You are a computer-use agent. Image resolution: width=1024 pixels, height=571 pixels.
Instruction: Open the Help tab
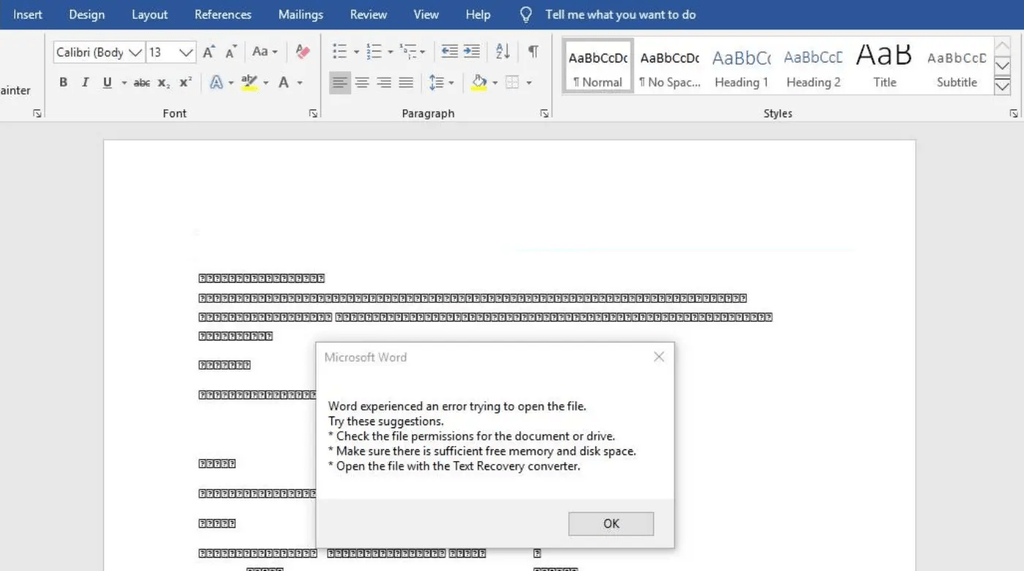coord(478,14)
